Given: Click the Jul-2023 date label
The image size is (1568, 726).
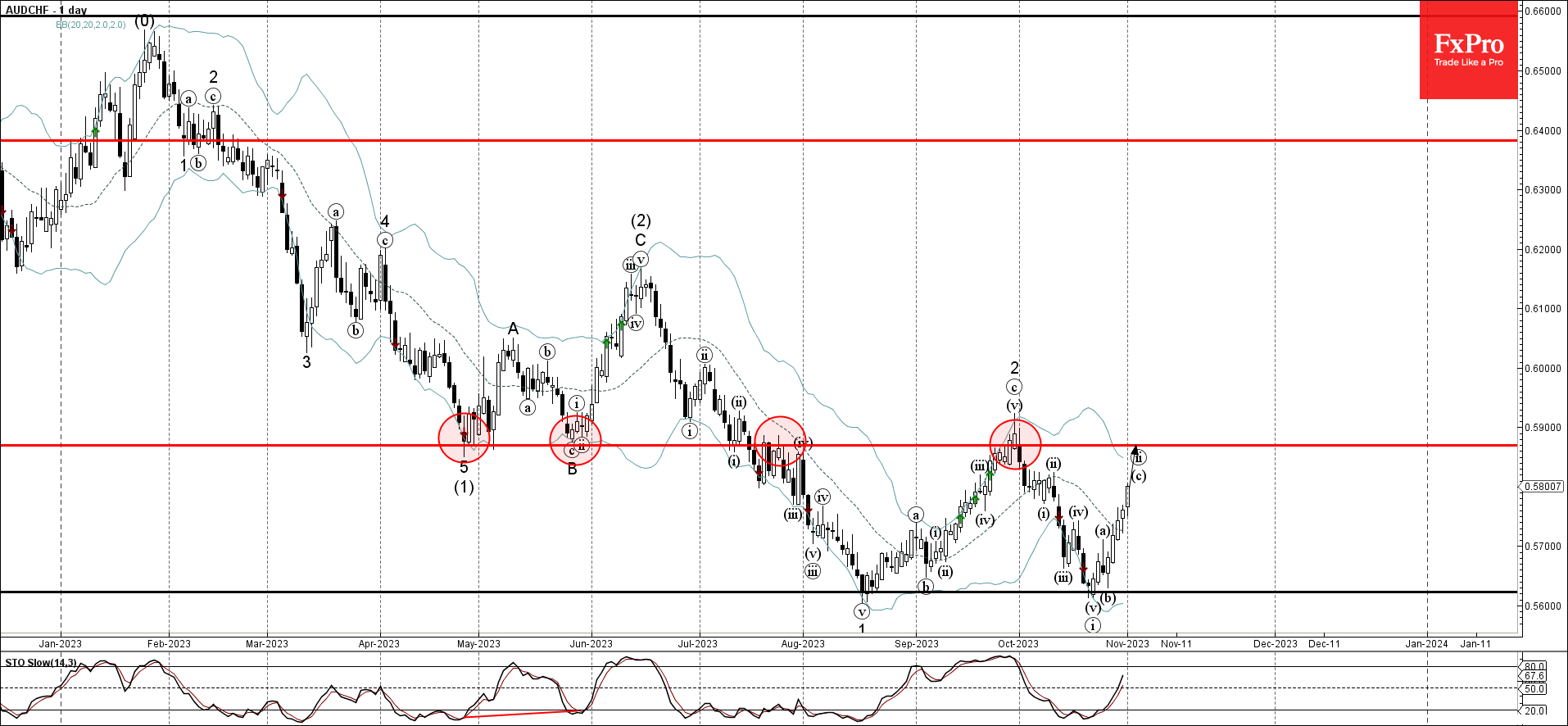Looking at the screenshot, I should pos(698,643).
